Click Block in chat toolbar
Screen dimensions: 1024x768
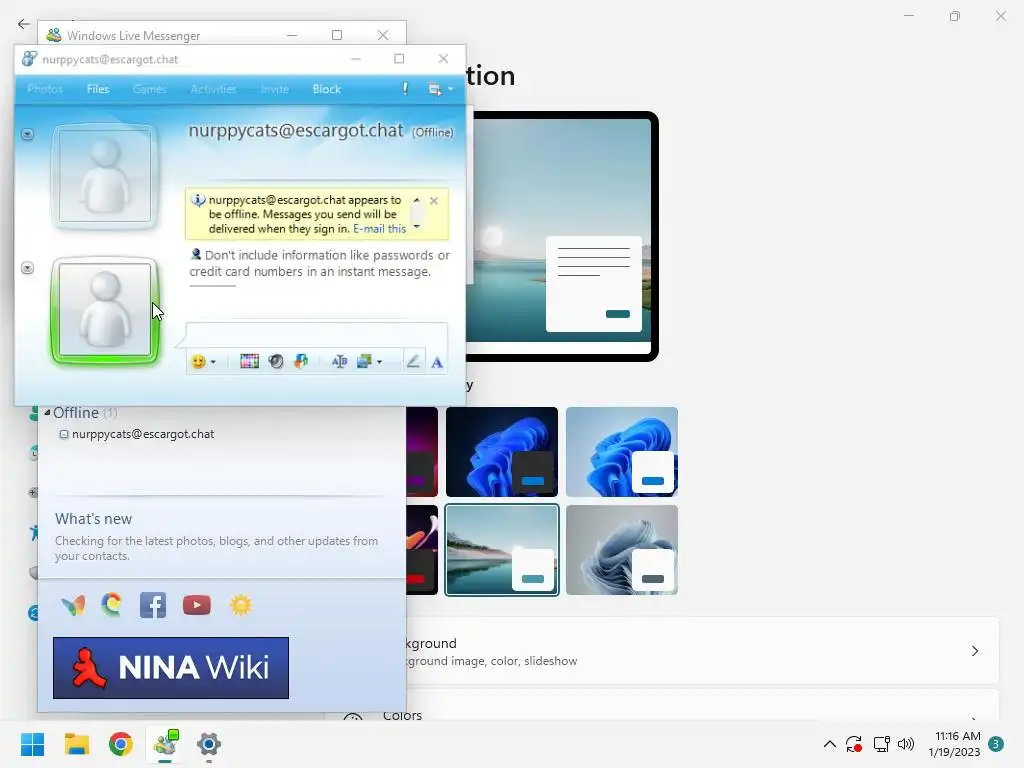[327, 89]
